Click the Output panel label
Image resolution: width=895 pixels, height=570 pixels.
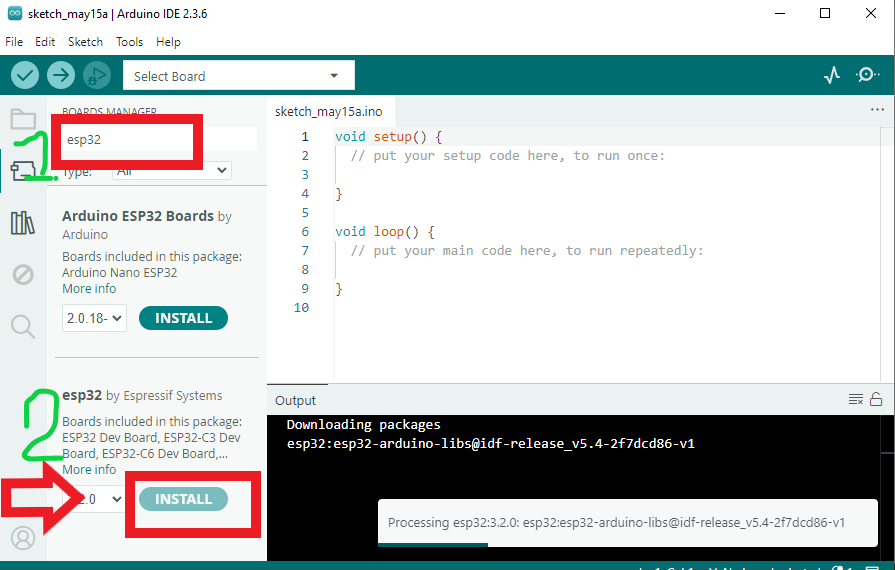click(x=295, y=401)
